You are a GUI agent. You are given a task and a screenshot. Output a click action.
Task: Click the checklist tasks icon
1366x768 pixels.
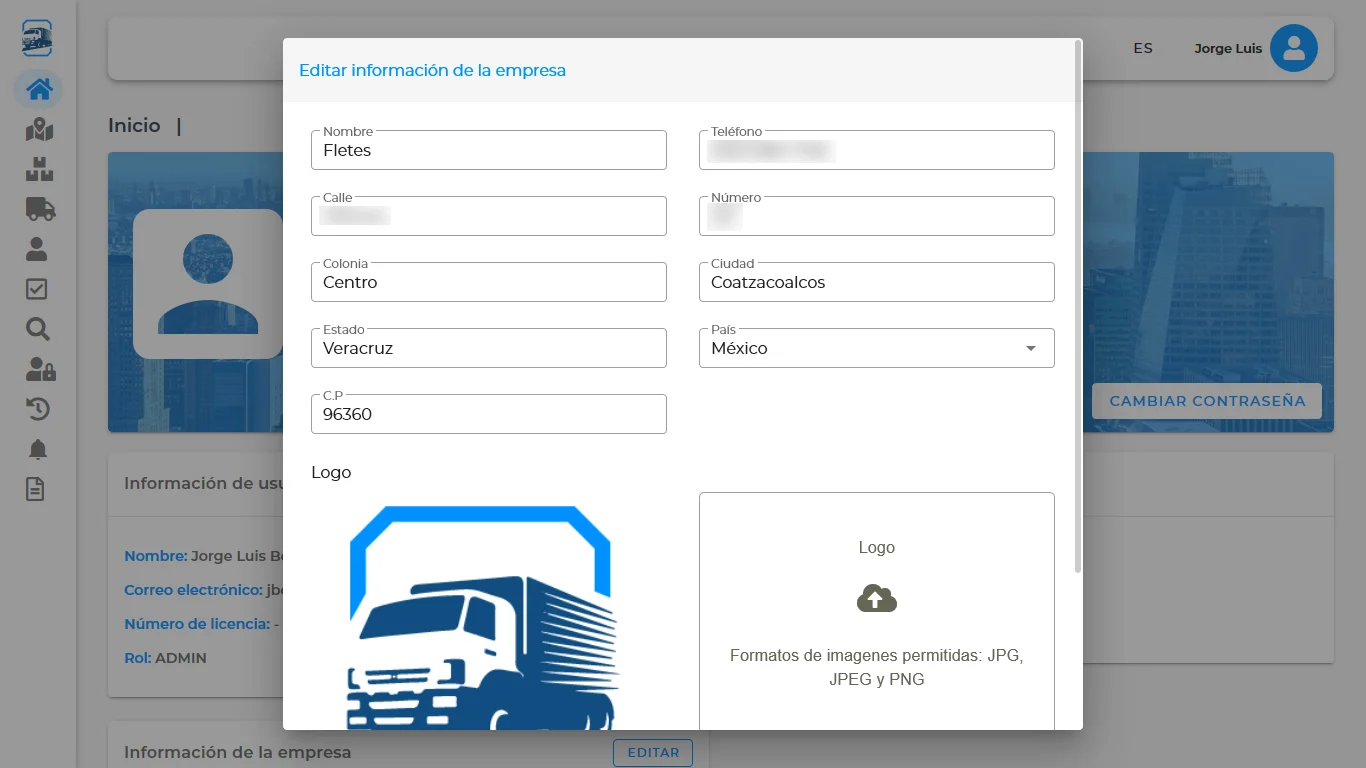pyautogui.click(x=37, y=289)
